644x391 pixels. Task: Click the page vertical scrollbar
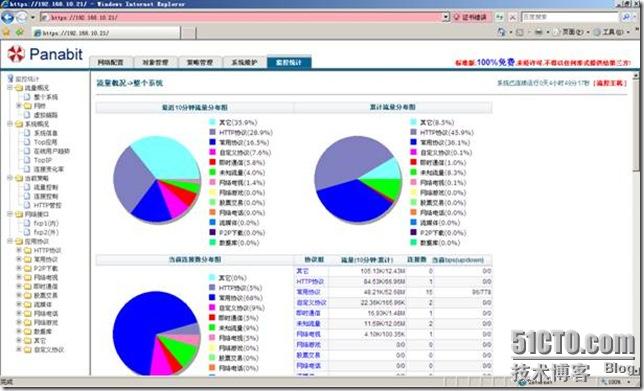[636, 225]
